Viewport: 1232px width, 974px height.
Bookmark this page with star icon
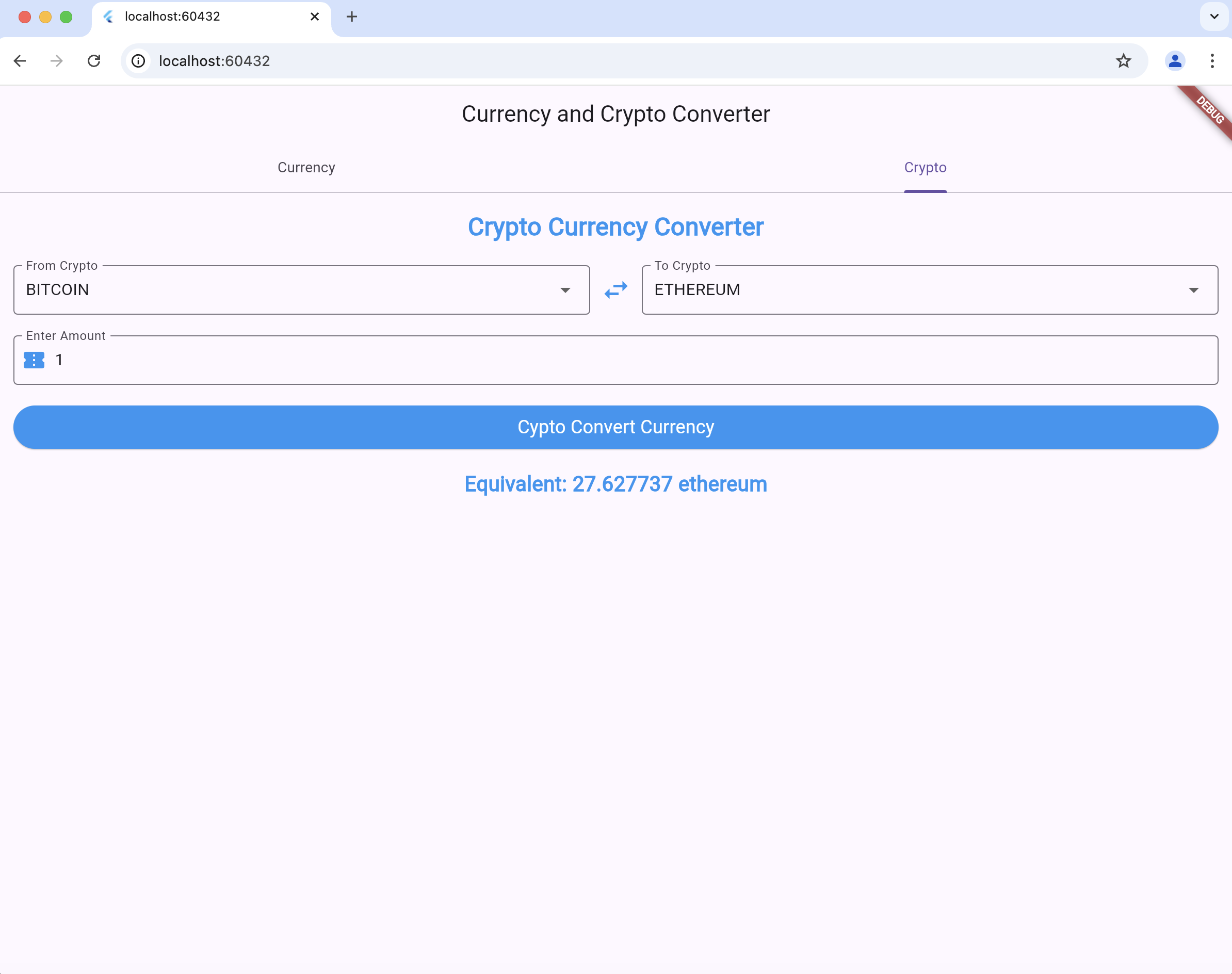pyautogui.click(x=1123, y=61)
